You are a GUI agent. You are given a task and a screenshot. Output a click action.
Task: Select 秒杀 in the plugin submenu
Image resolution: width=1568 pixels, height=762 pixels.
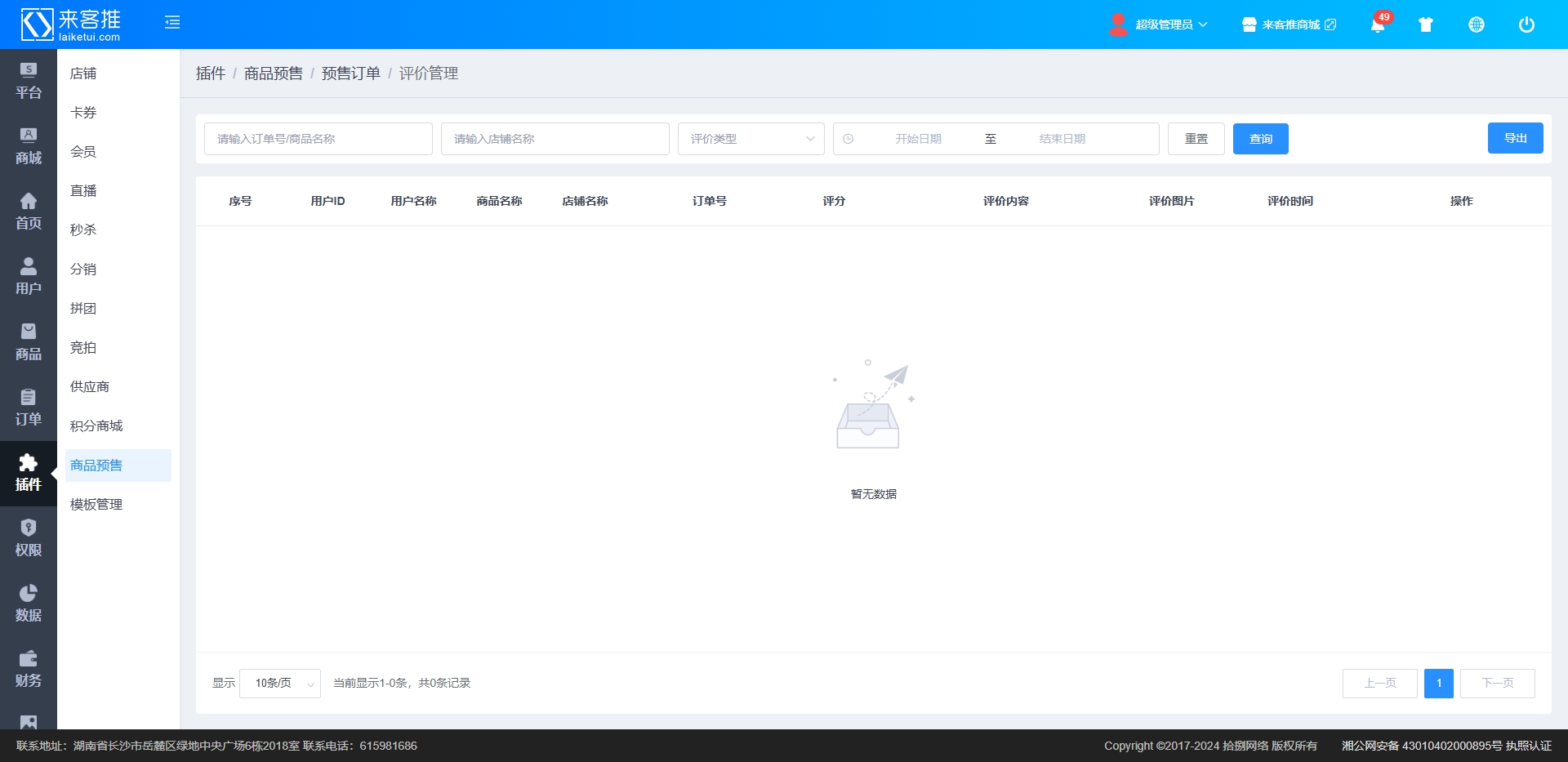pos(83,230)
